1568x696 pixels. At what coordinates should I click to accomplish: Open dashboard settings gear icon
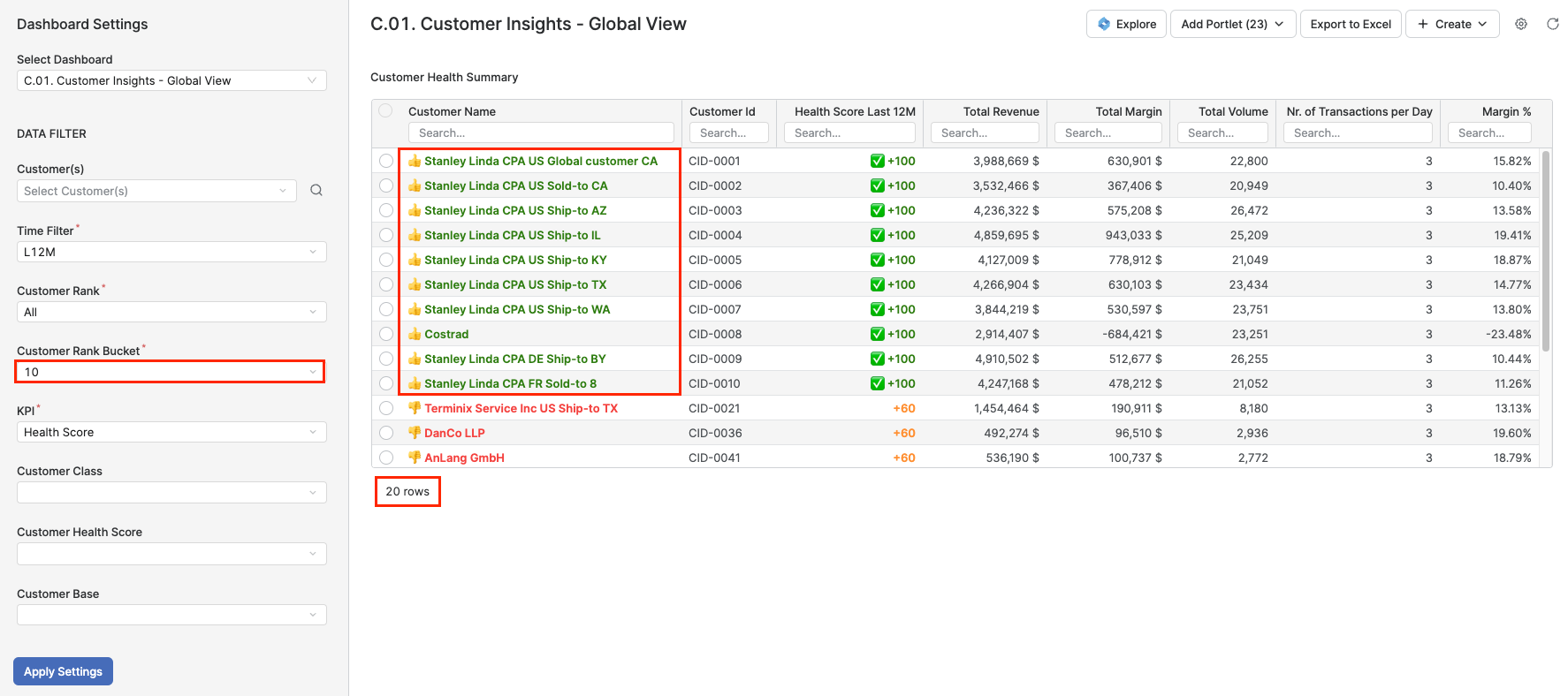click(x=1521, y=24)
